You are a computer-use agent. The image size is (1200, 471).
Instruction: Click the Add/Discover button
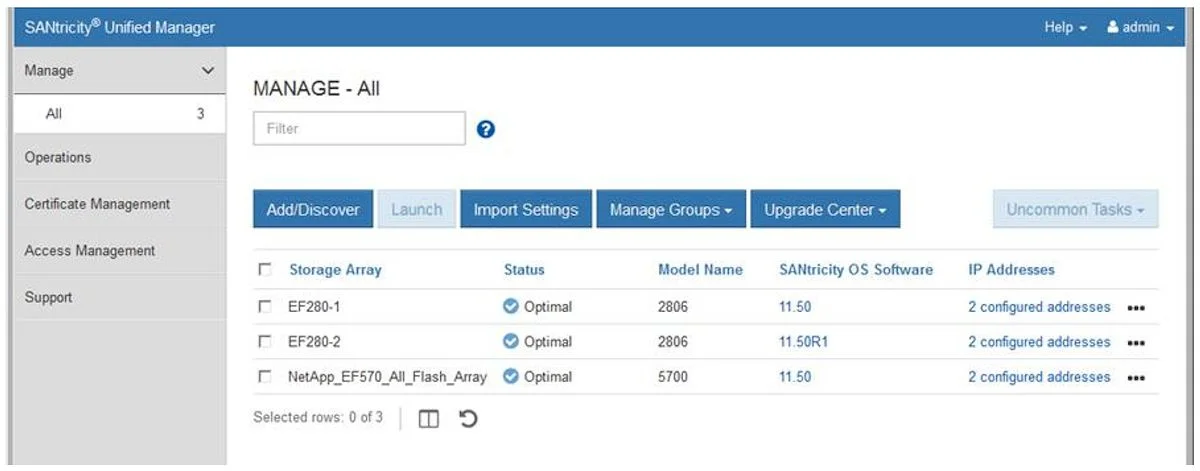(x=313, y=210)
